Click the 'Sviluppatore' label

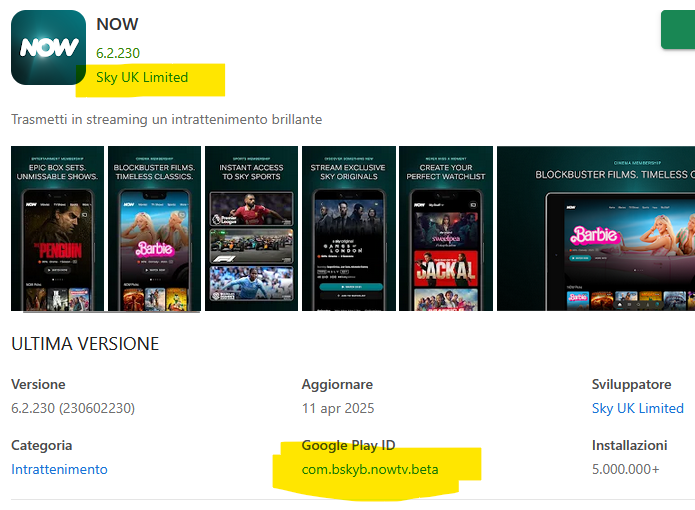(x=632, y=384)
